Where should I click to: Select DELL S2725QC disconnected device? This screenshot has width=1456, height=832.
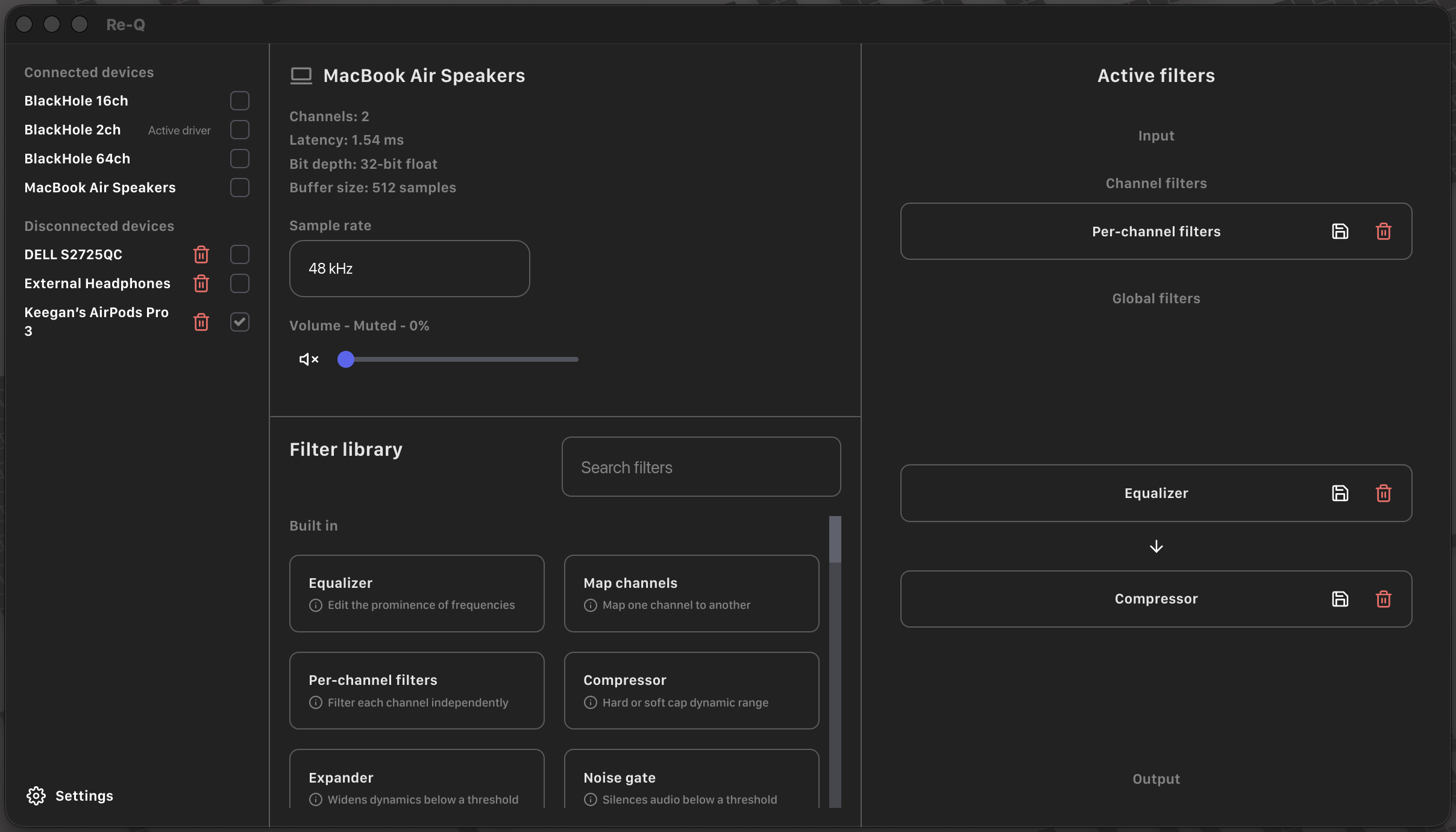pyautogui.click(x=73, y=254)
